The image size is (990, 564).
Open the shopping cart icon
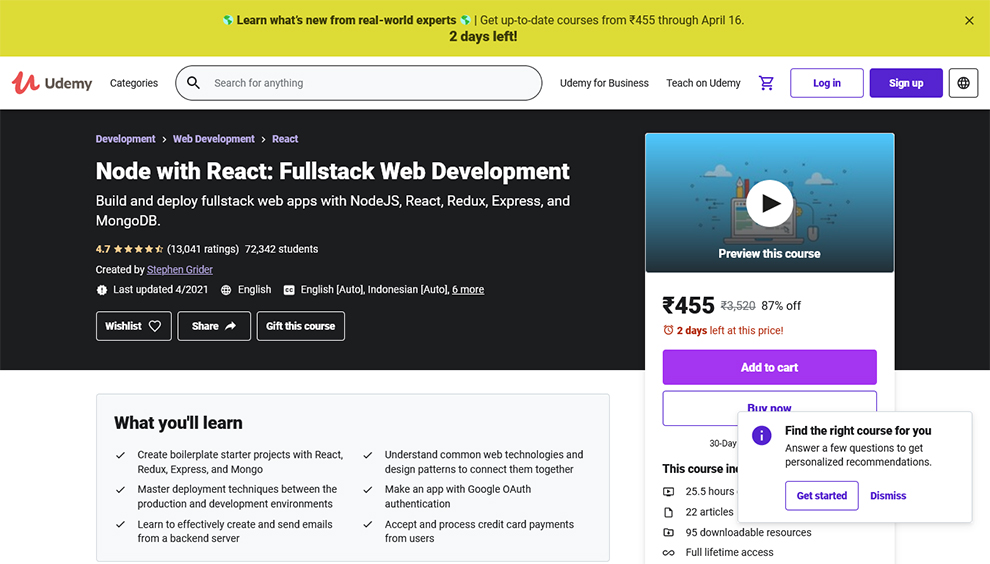[x=766, y=83]
